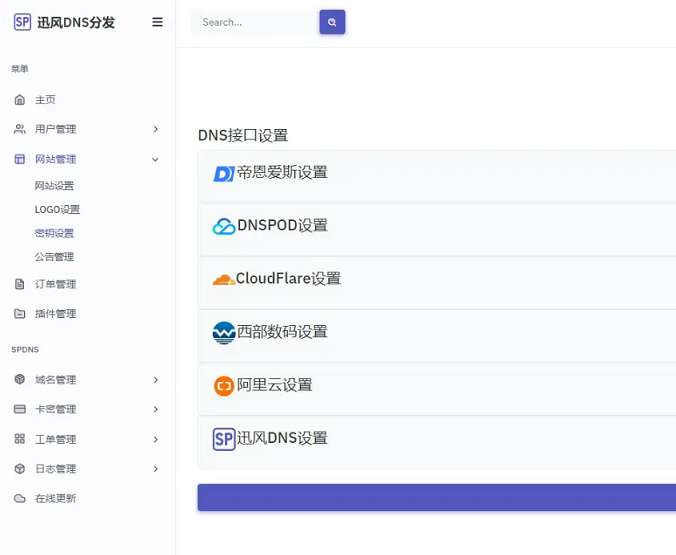Viewport: 676px width, 555px height.
Task: Click the 迅风DNS分发 SP logo icon
Action: 22,22
